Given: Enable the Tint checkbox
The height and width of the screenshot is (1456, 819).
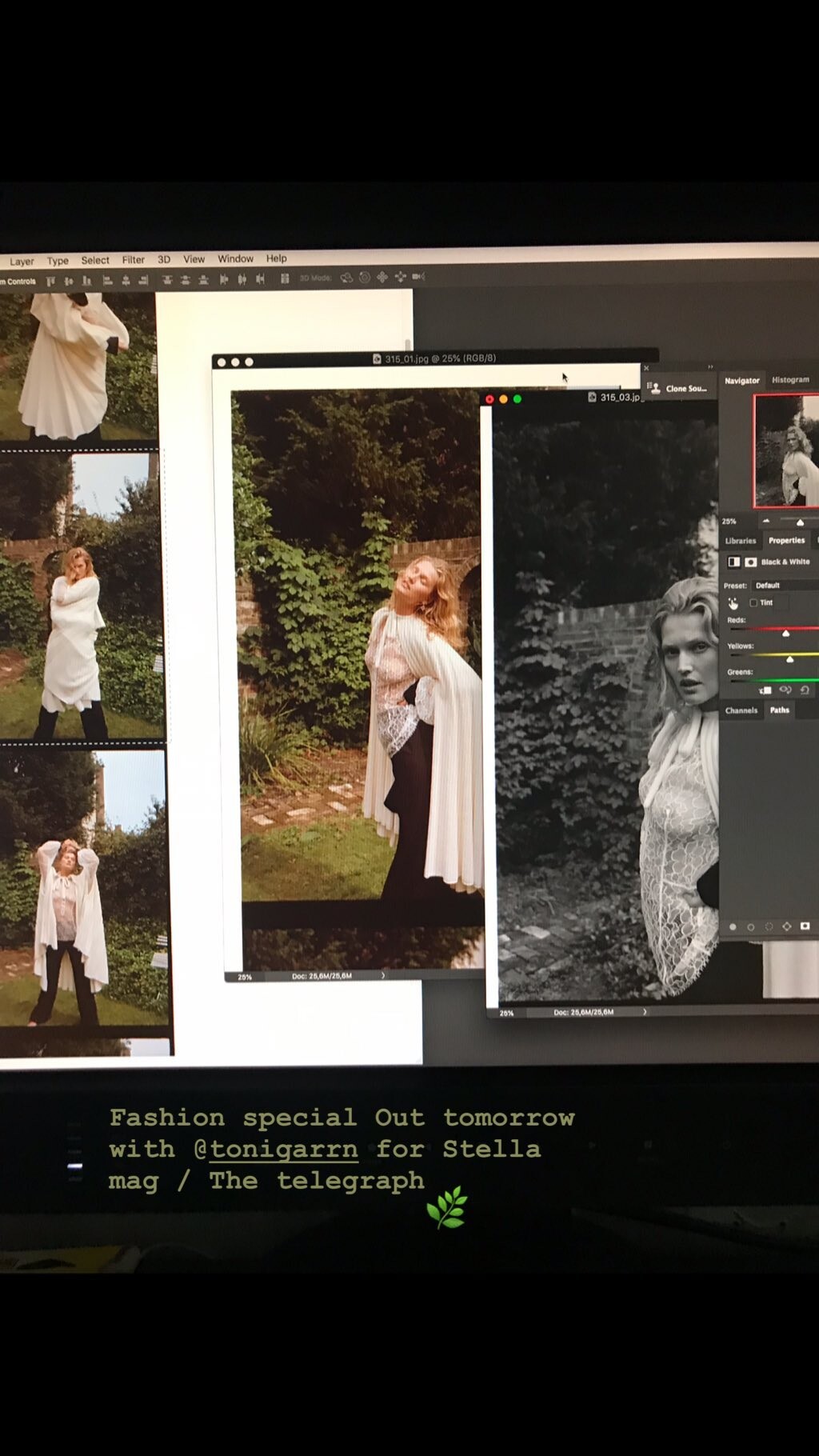Looking at the screenshot, I should (753, 602).
